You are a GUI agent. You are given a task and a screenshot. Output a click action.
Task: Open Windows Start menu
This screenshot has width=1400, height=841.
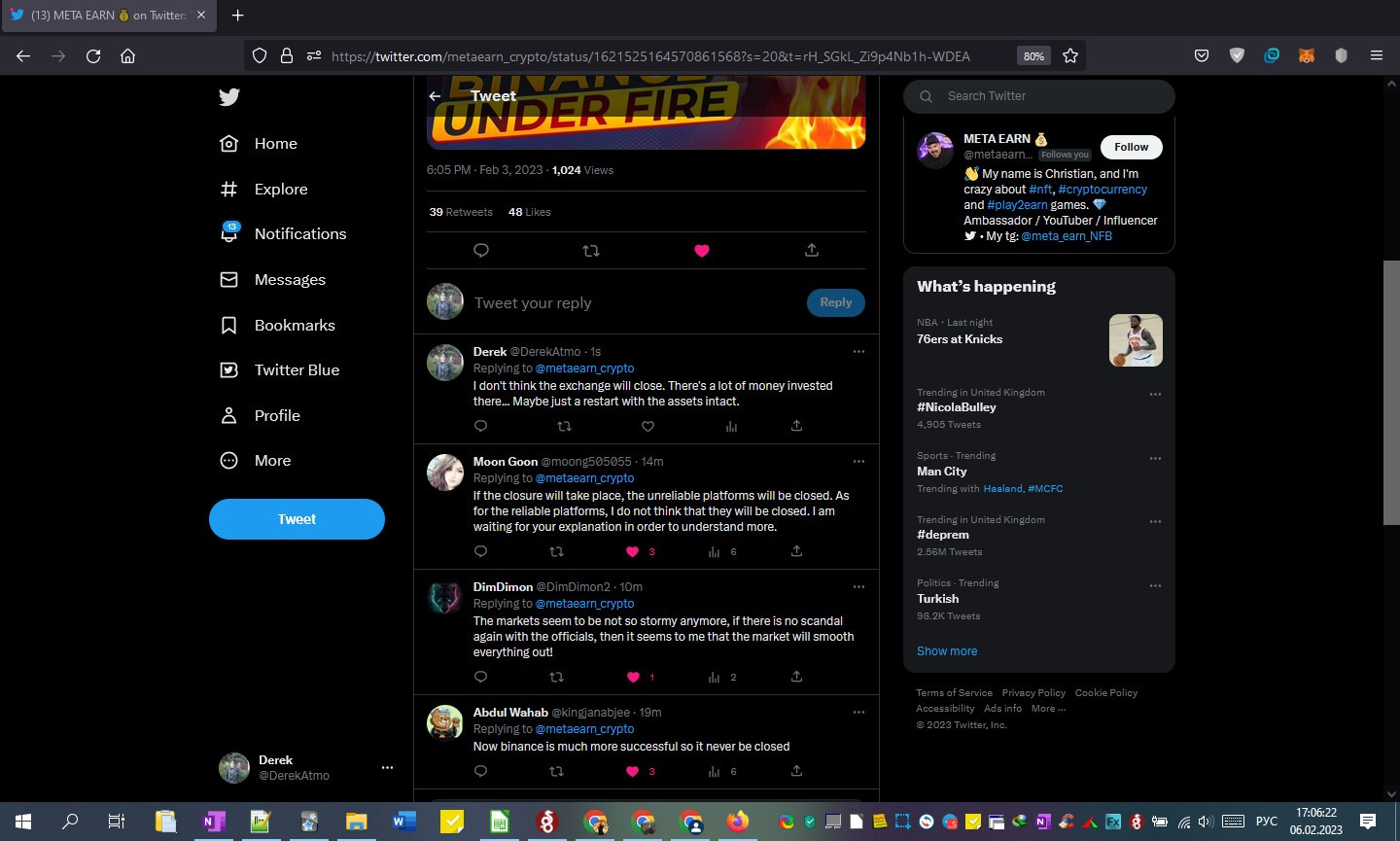tap(23, 822)
